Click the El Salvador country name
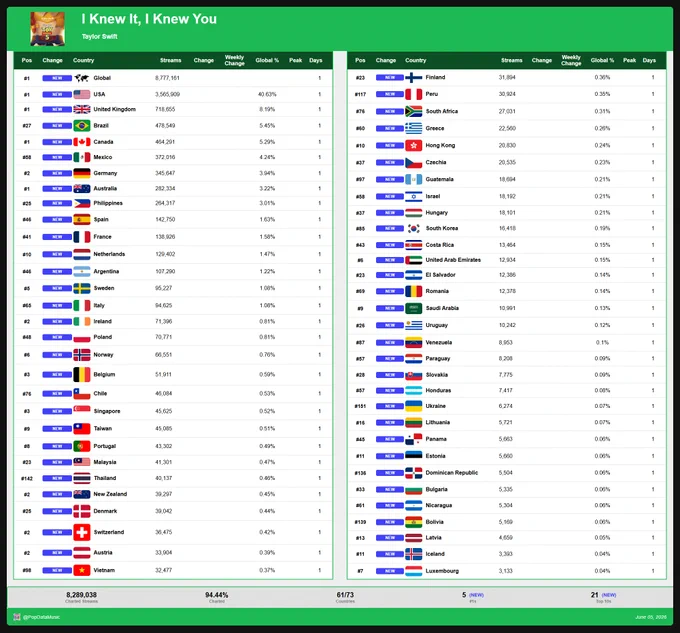680x633 pixels. [440, 275]
